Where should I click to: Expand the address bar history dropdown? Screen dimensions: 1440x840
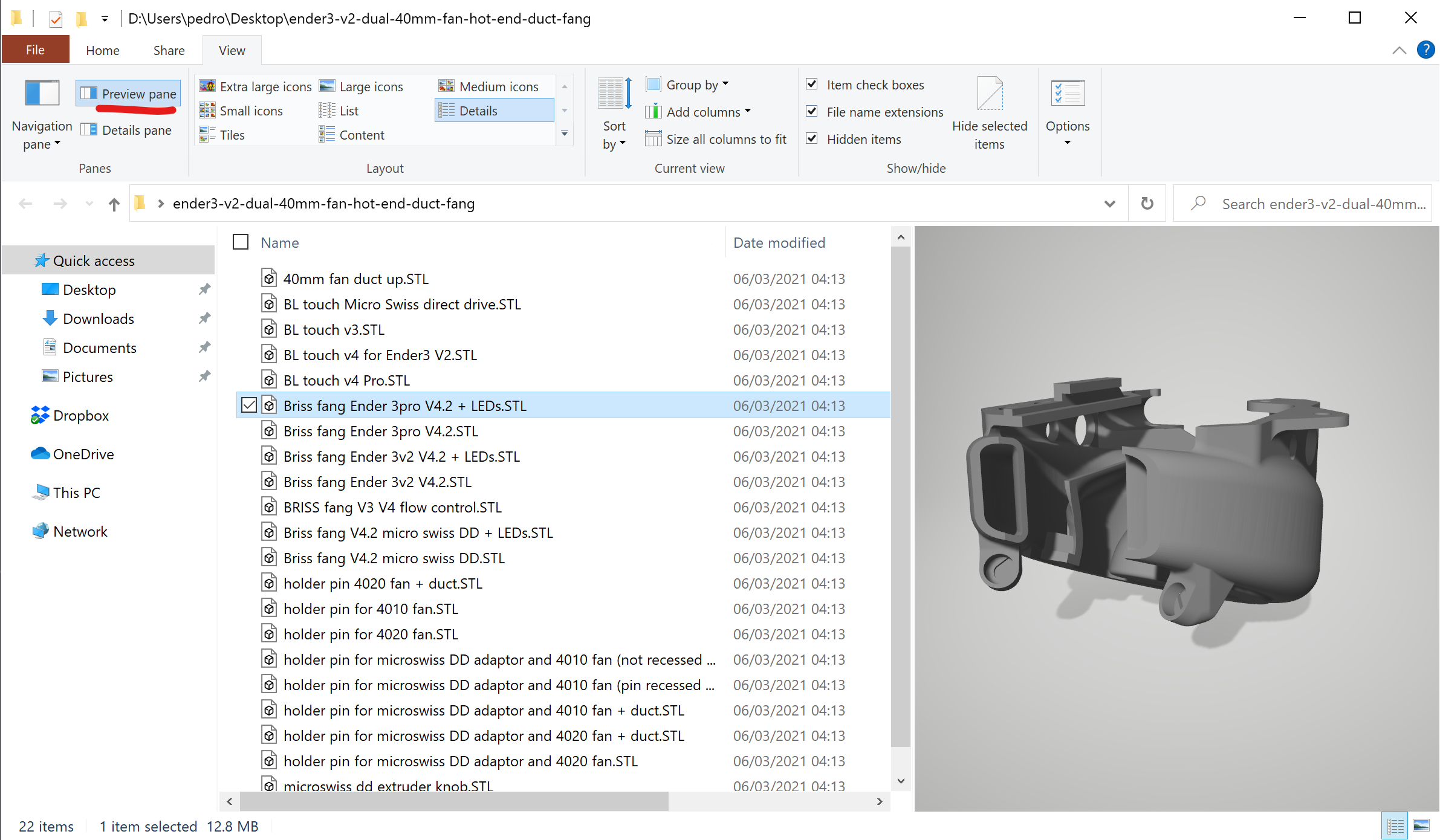click(1109, 204)
